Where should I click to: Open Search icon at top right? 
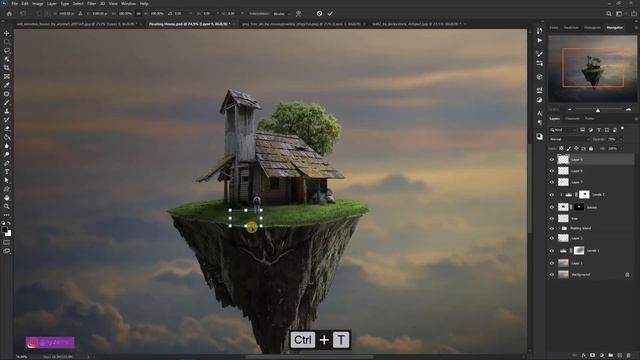(x=609, y=13)
